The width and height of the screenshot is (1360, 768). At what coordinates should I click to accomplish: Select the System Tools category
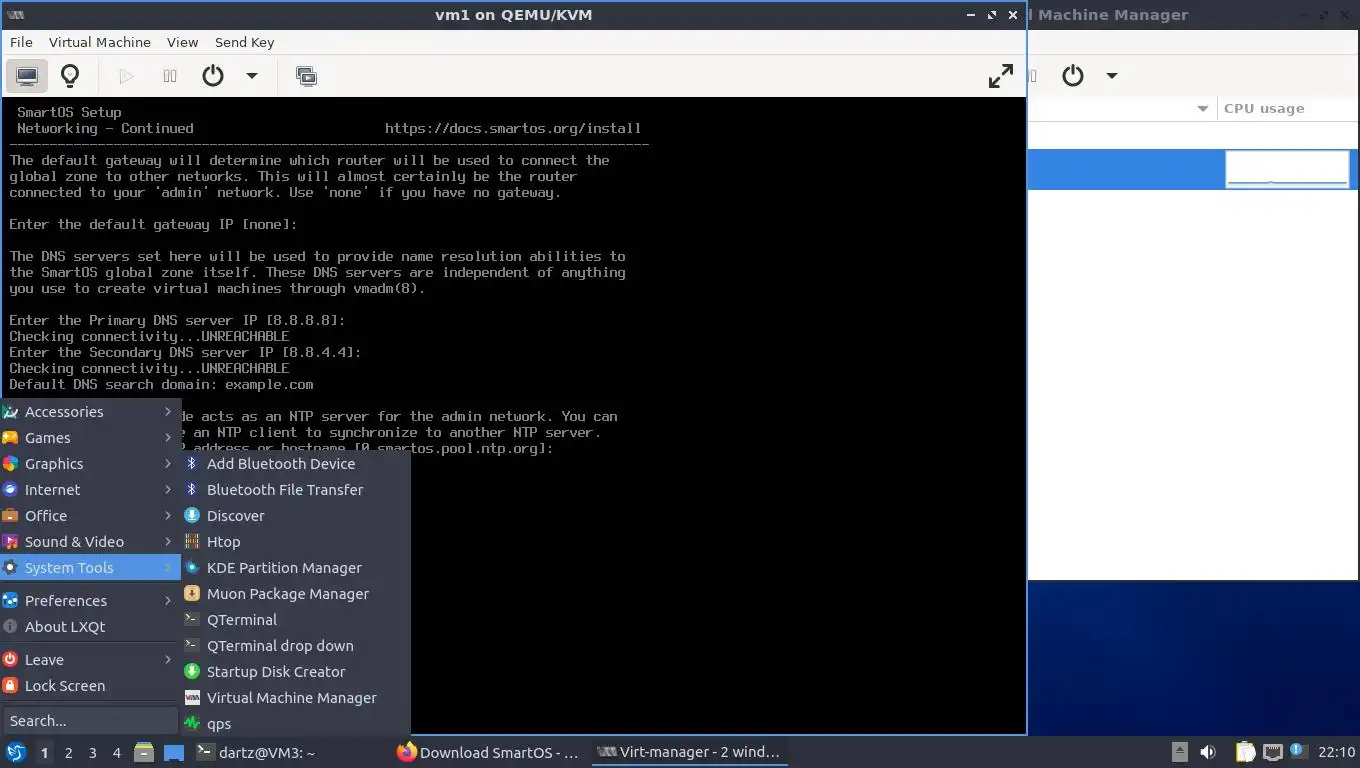90,568
